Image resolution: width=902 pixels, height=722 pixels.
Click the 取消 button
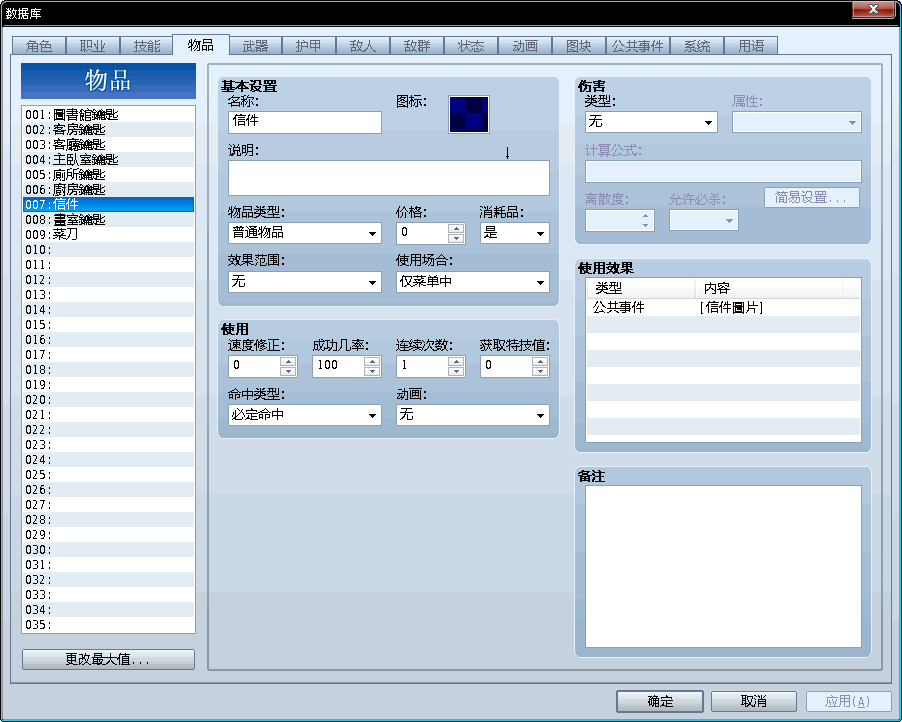point(754,701)
